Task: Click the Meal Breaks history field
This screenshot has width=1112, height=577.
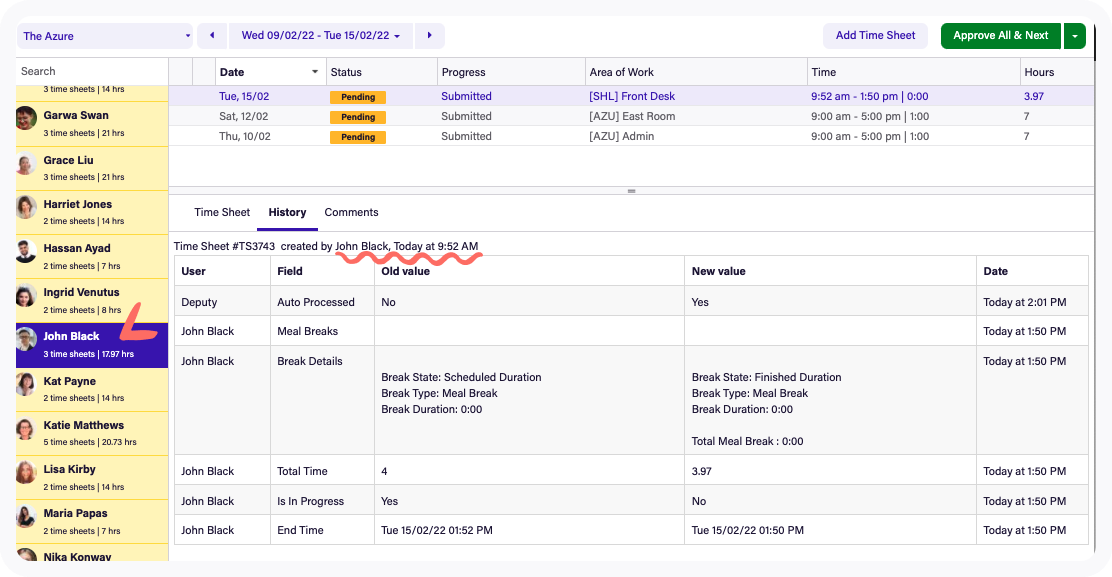Action: tap(307, 331)
